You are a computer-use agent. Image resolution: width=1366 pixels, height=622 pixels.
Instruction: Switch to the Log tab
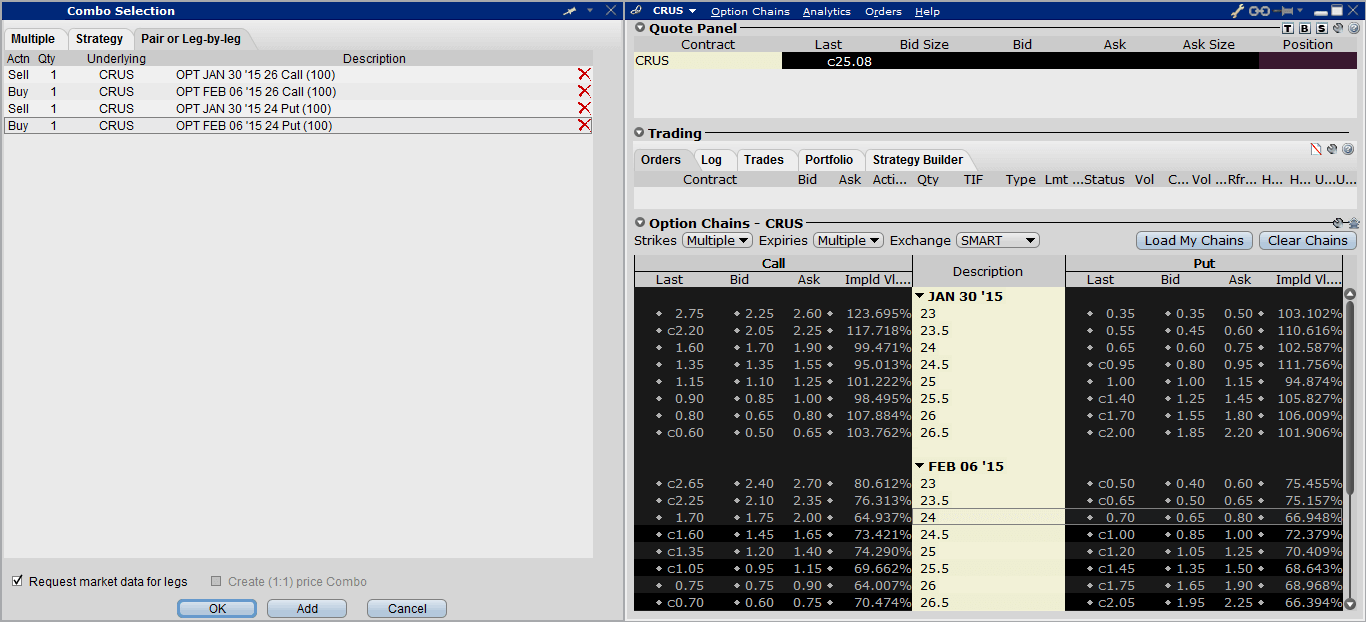point(712,160)
